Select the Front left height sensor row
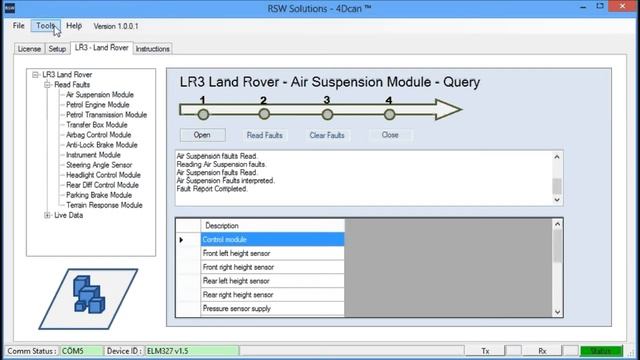The width and height of the screenshot is (640, 360). point(272,253)
